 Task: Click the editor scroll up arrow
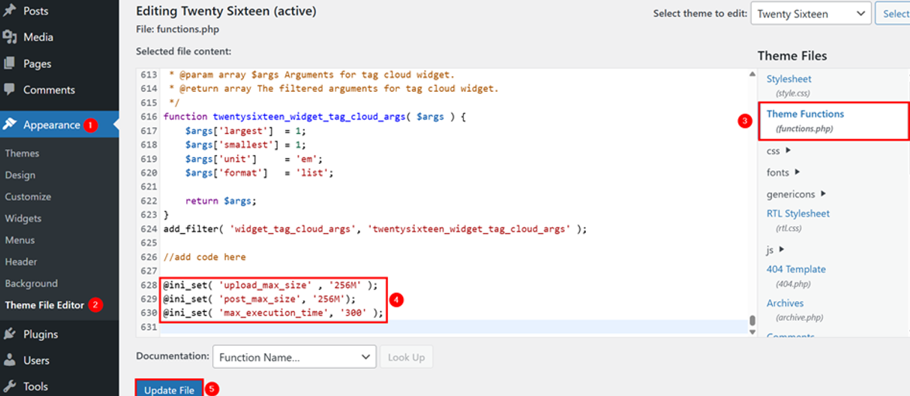(752, 74)
